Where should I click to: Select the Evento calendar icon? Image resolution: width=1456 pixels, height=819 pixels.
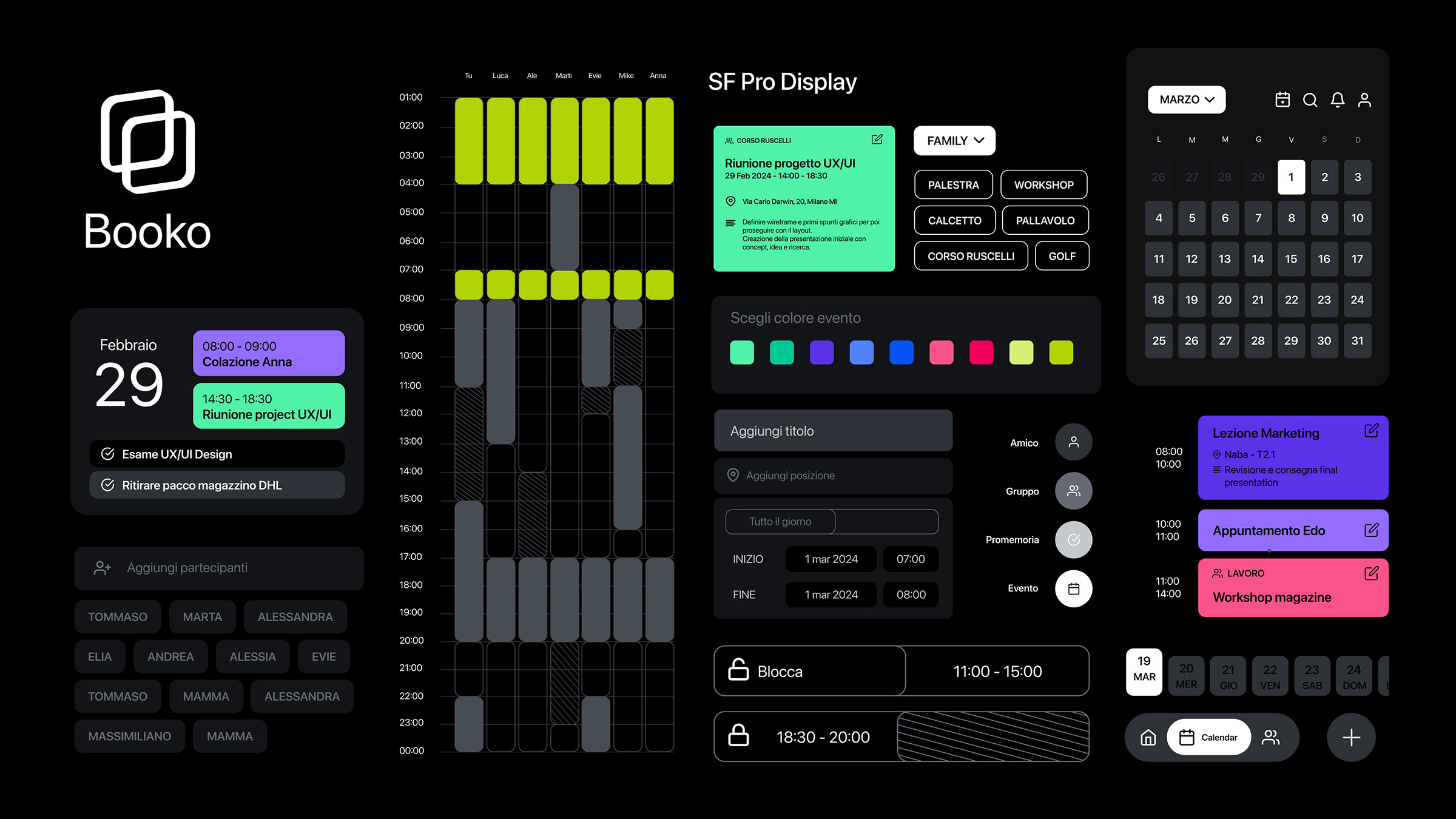(1074, 588)
